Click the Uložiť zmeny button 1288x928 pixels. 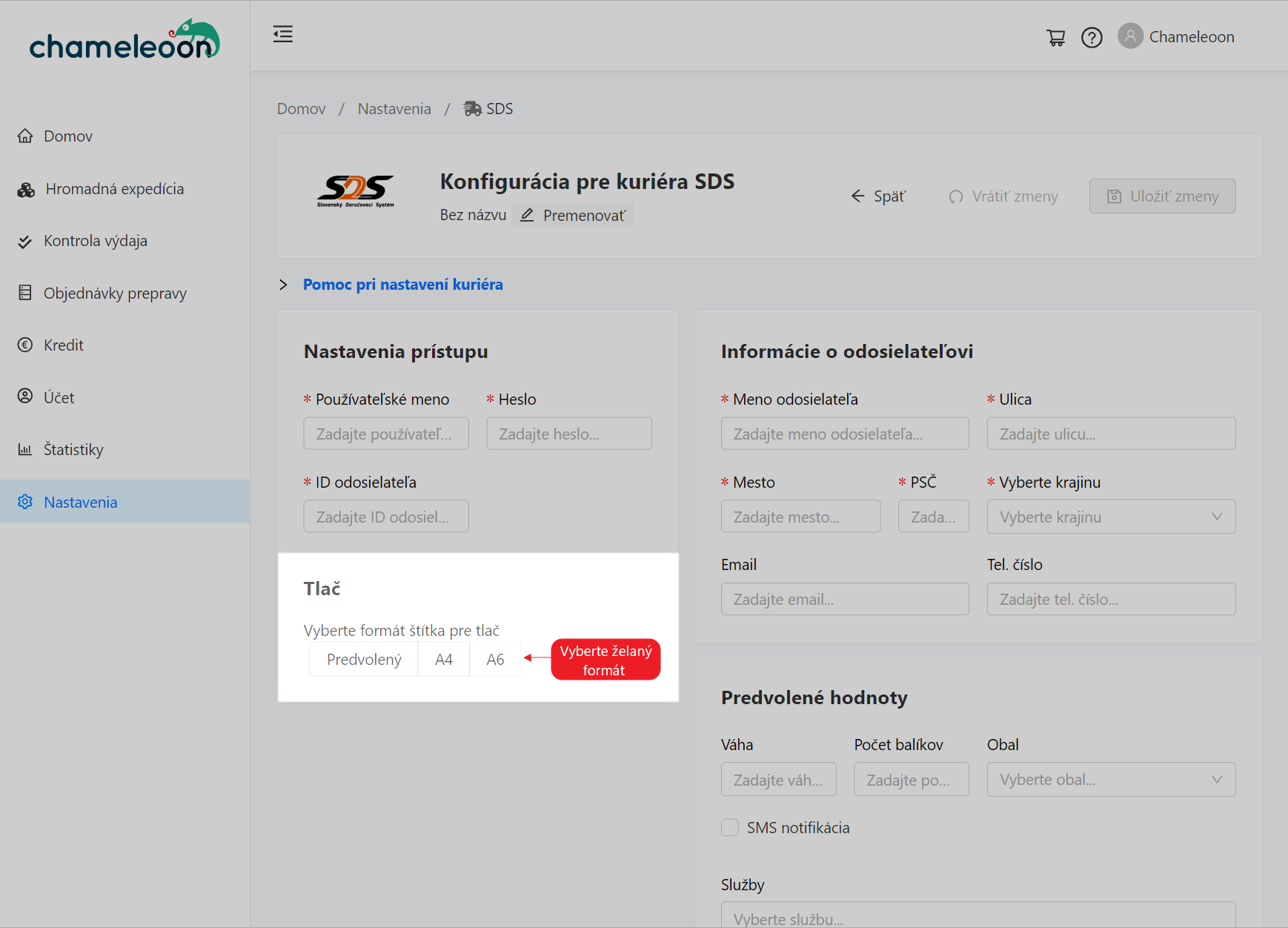[1162, 196]
